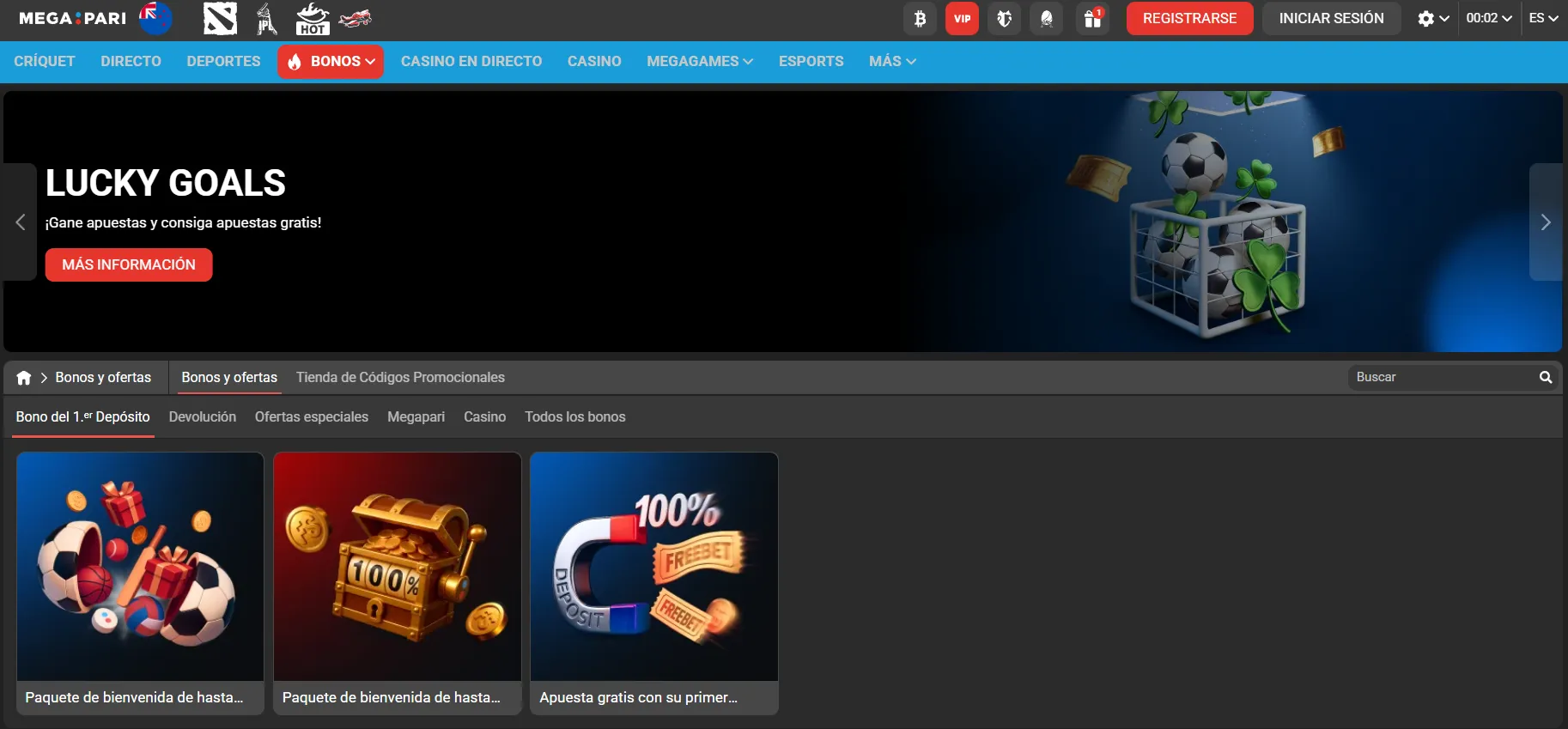Click the home icon in breadcrumb
The image size is (1568, 729).
click(x=24, y=378)
